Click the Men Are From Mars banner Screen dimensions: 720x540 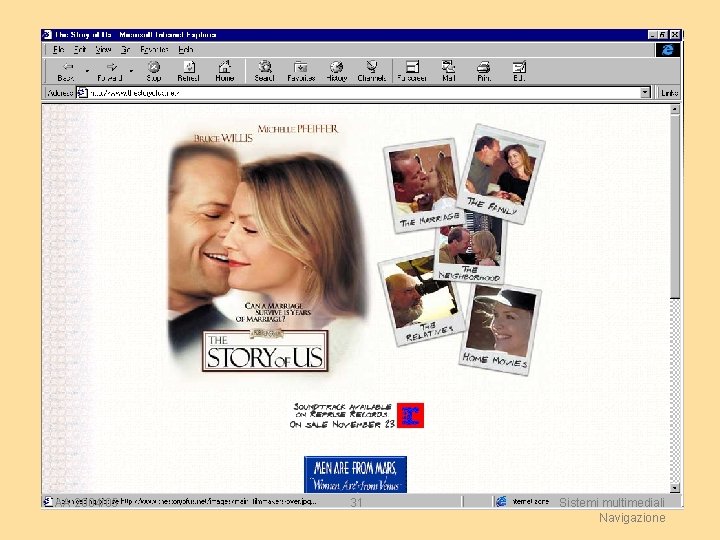(x=355, y=475)
